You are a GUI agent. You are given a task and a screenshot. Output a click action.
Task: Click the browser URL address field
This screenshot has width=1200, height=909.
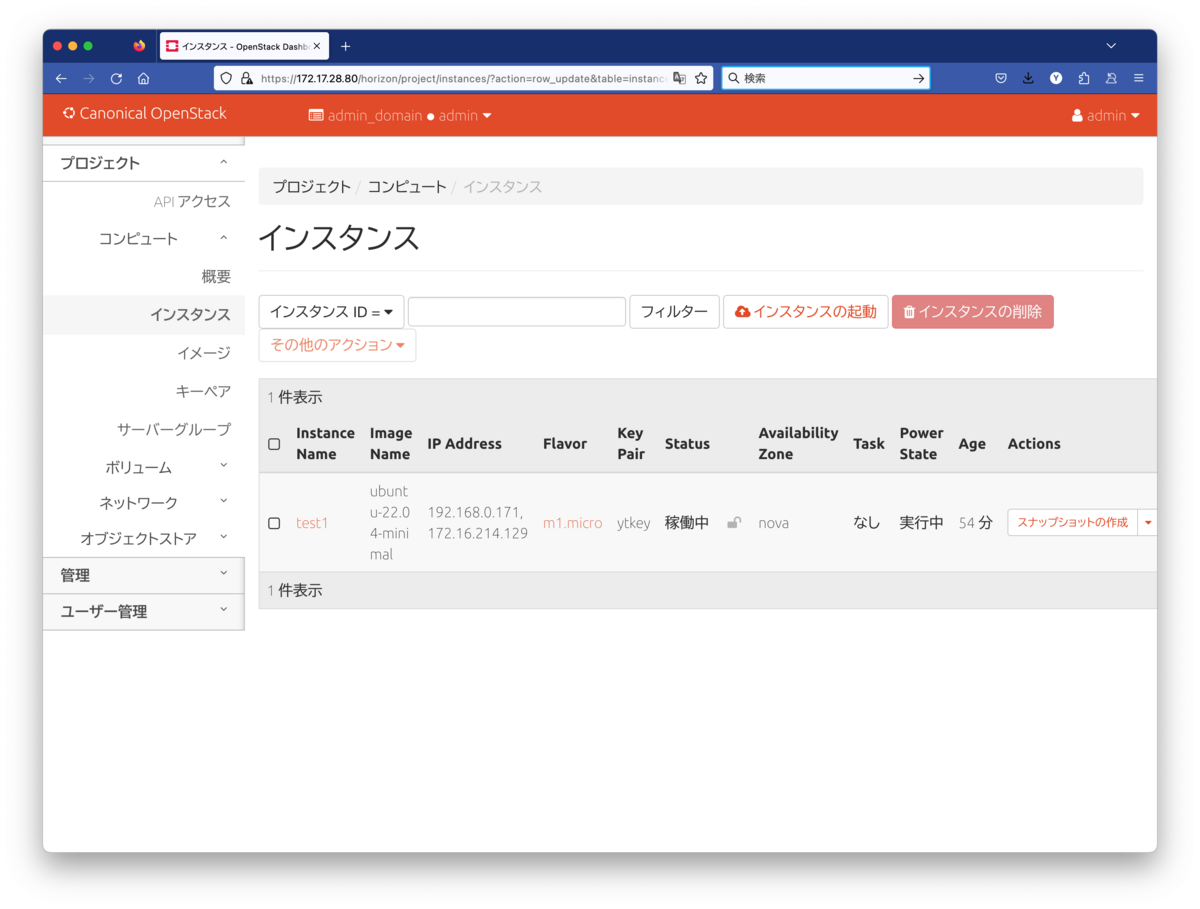click(463, 78)
